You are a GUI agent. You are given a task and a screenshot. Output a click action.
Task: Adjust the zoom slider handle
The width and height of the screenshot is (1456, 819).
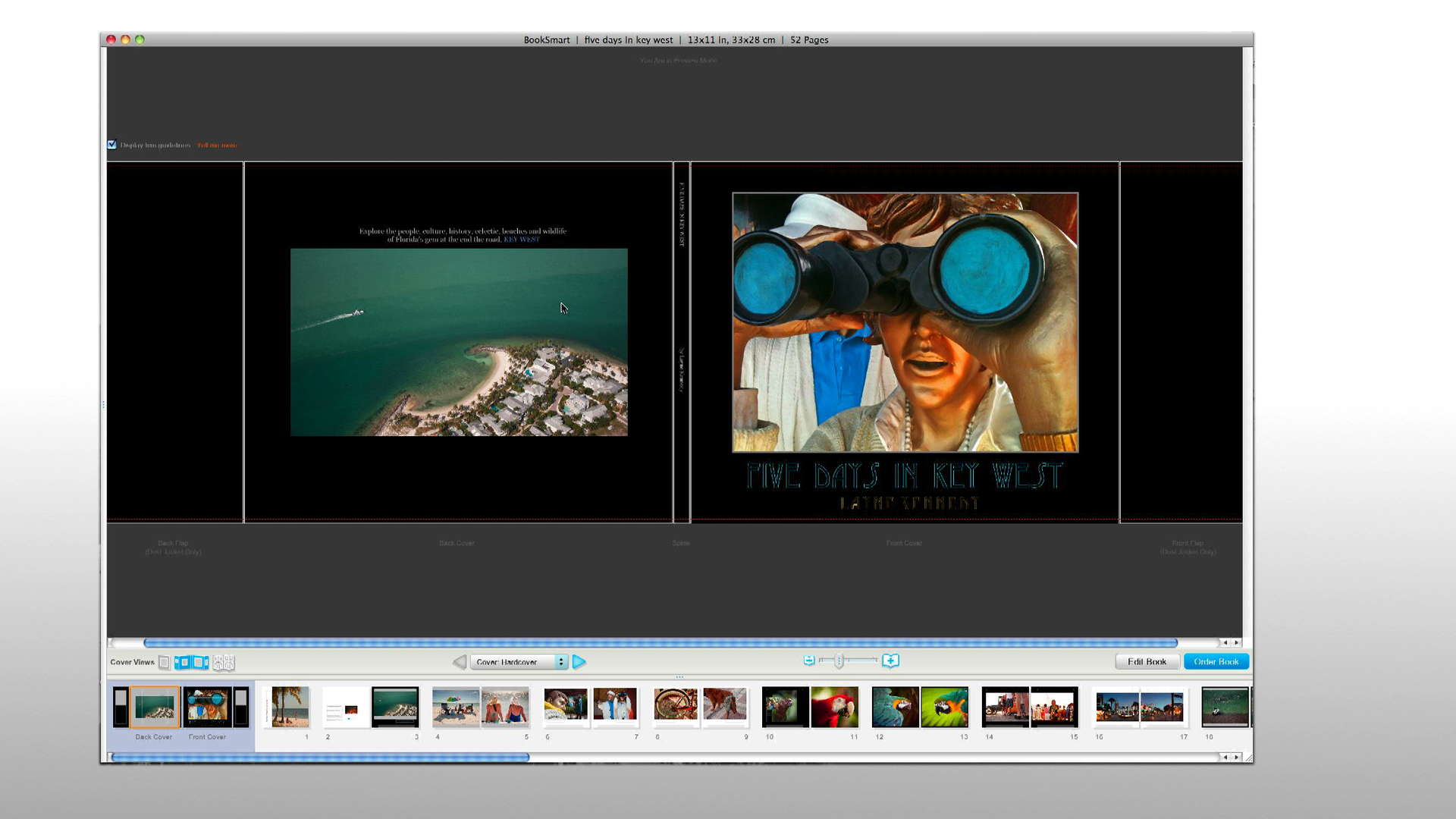click(x=839, y=661)
